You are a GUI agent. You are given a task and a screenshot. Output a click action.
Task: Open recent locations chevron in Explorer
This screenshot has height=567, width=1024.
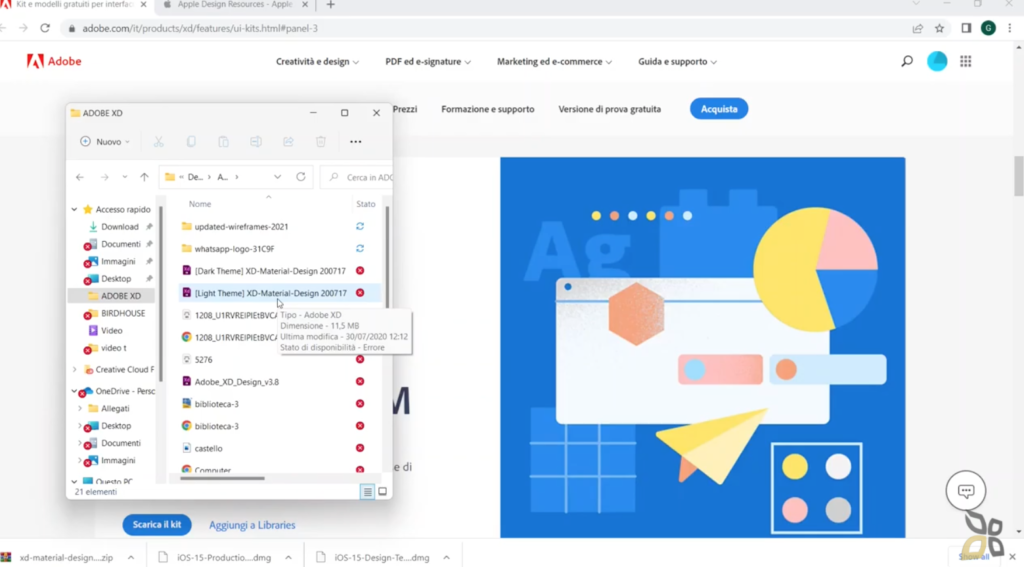coord(125,177)
